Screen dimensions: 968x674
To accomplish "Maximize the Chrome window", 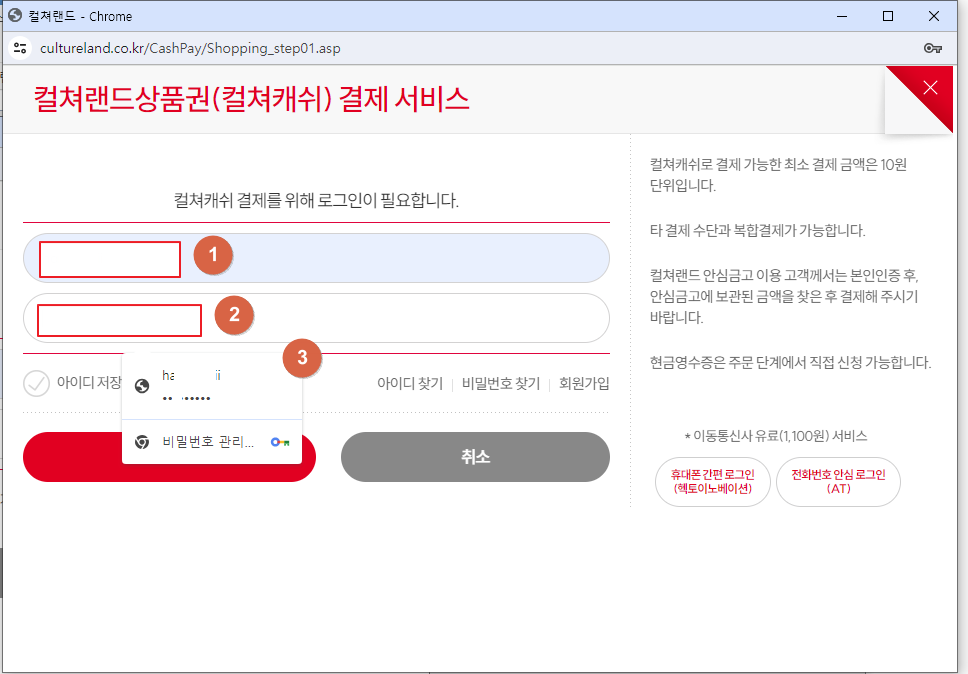I will (888, 16).
